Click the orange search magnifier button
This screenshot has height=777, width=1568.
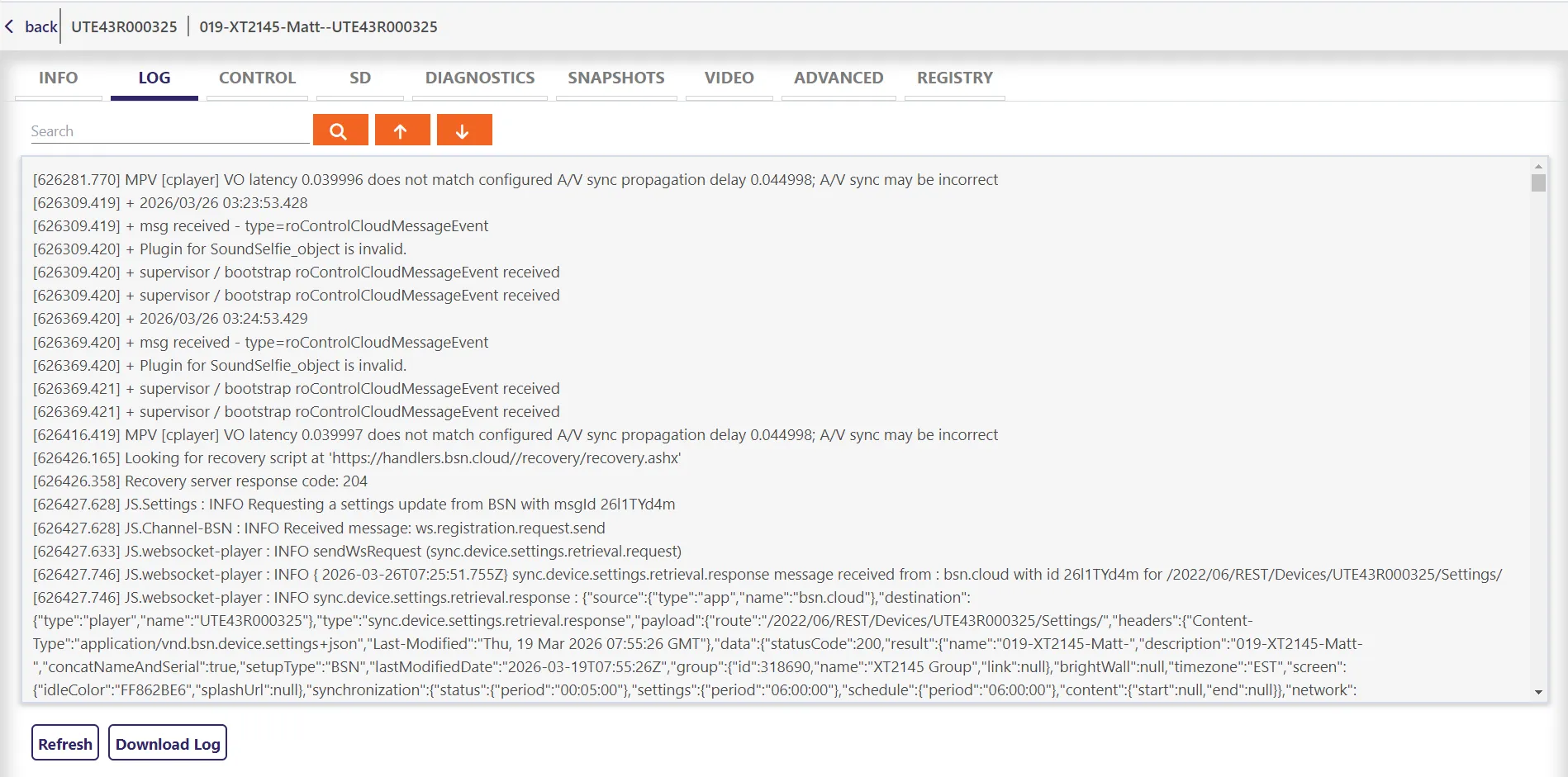click(340, 130)
